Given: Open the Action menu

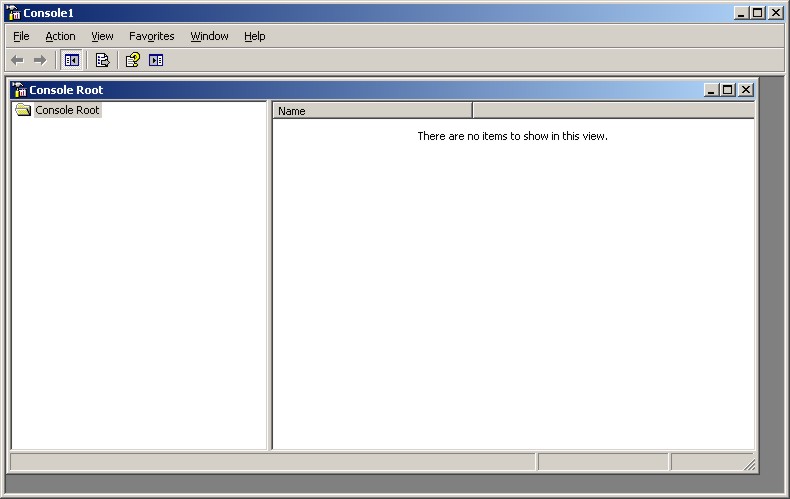Looking at the screenshot, I should pyautogui.click(x=60, y=36).
